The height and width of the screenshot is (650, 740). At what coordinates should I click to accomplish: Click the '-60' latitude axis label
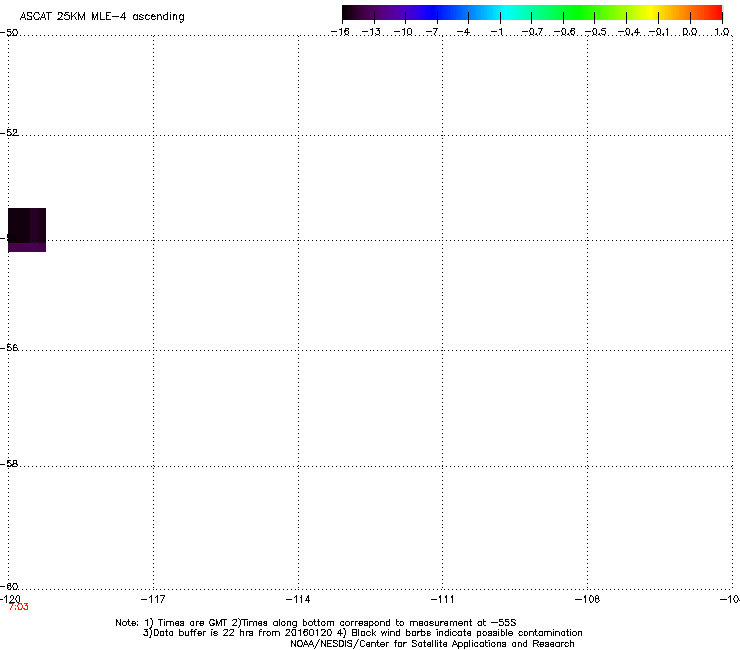pyautogui.click(x=9, y=587)
